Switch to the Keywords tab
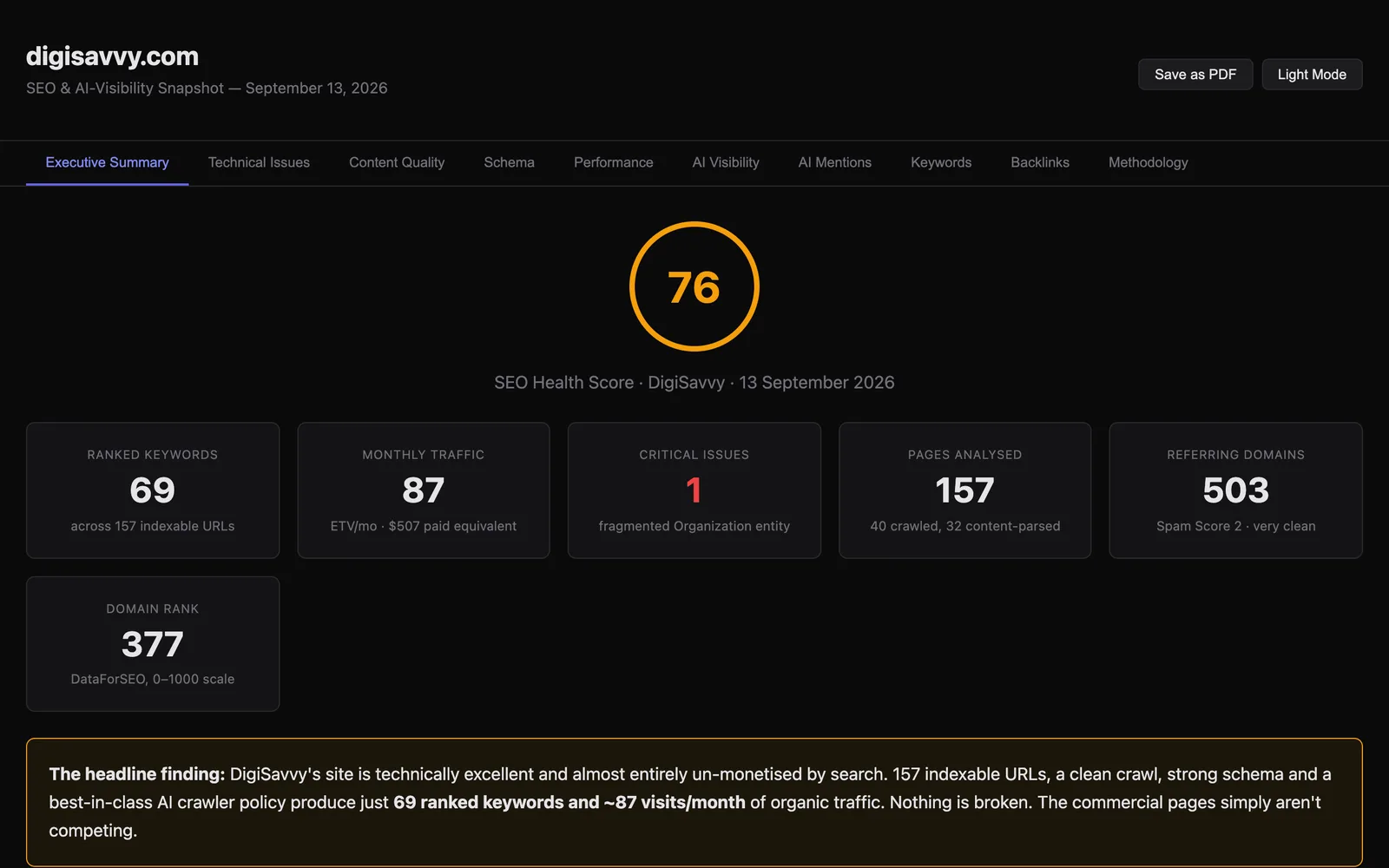 point(941,162)
